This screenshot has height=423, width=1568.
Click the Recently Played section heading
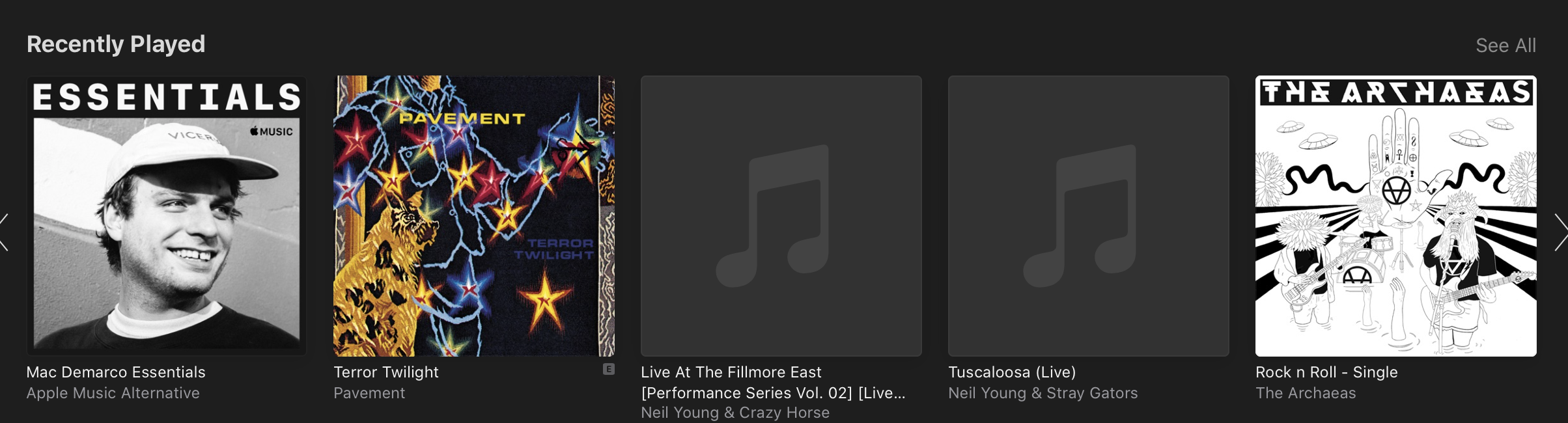[116, 44]
